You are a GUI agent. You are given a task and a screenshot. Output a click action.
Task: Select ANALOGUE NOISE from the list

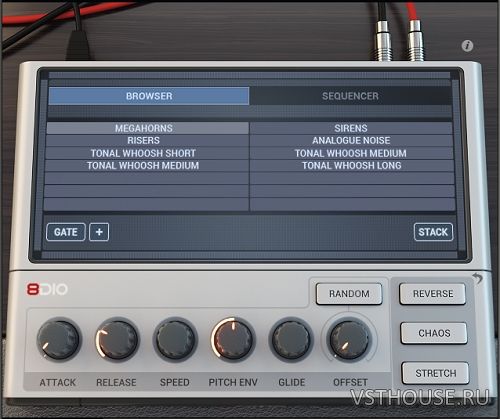pyautogui.click(x=351, y=141)
